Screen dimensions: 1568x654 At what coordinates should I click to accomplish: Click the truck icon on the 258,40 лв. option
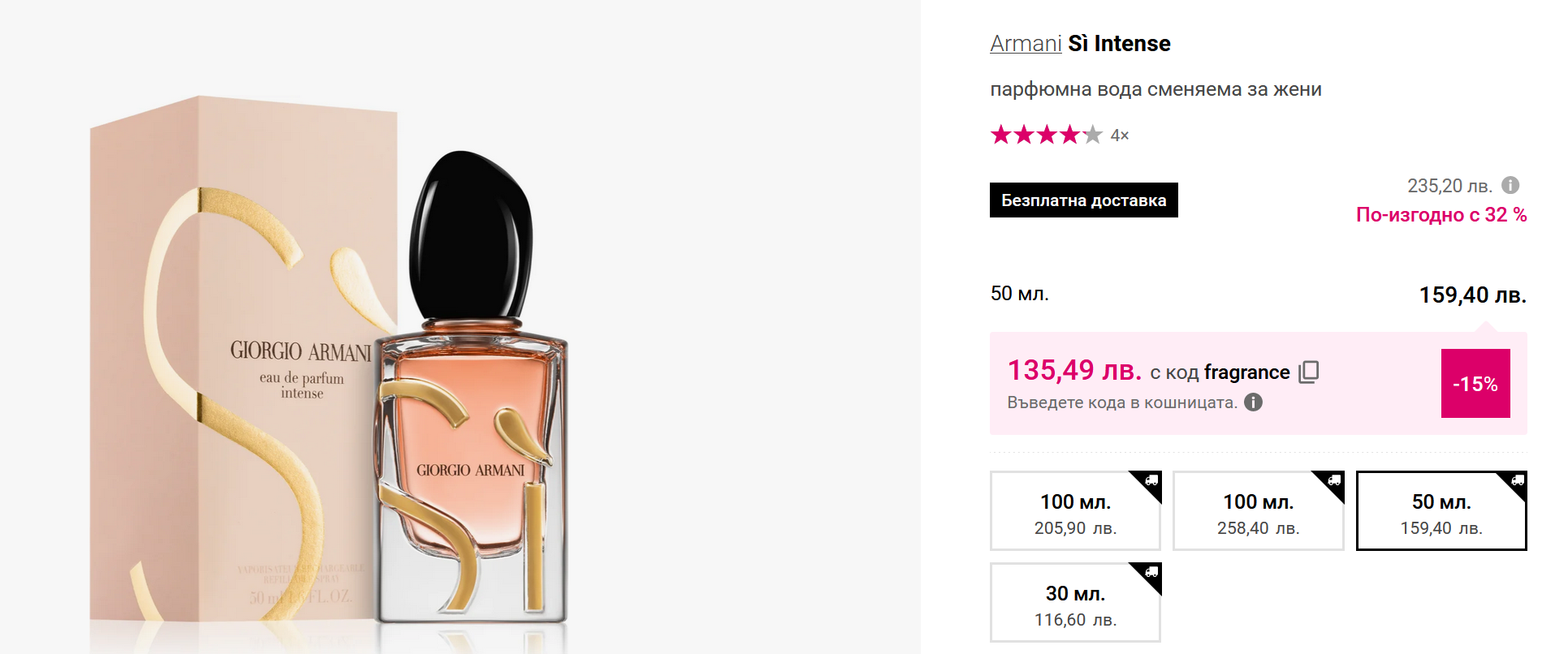coord(1334,480)
